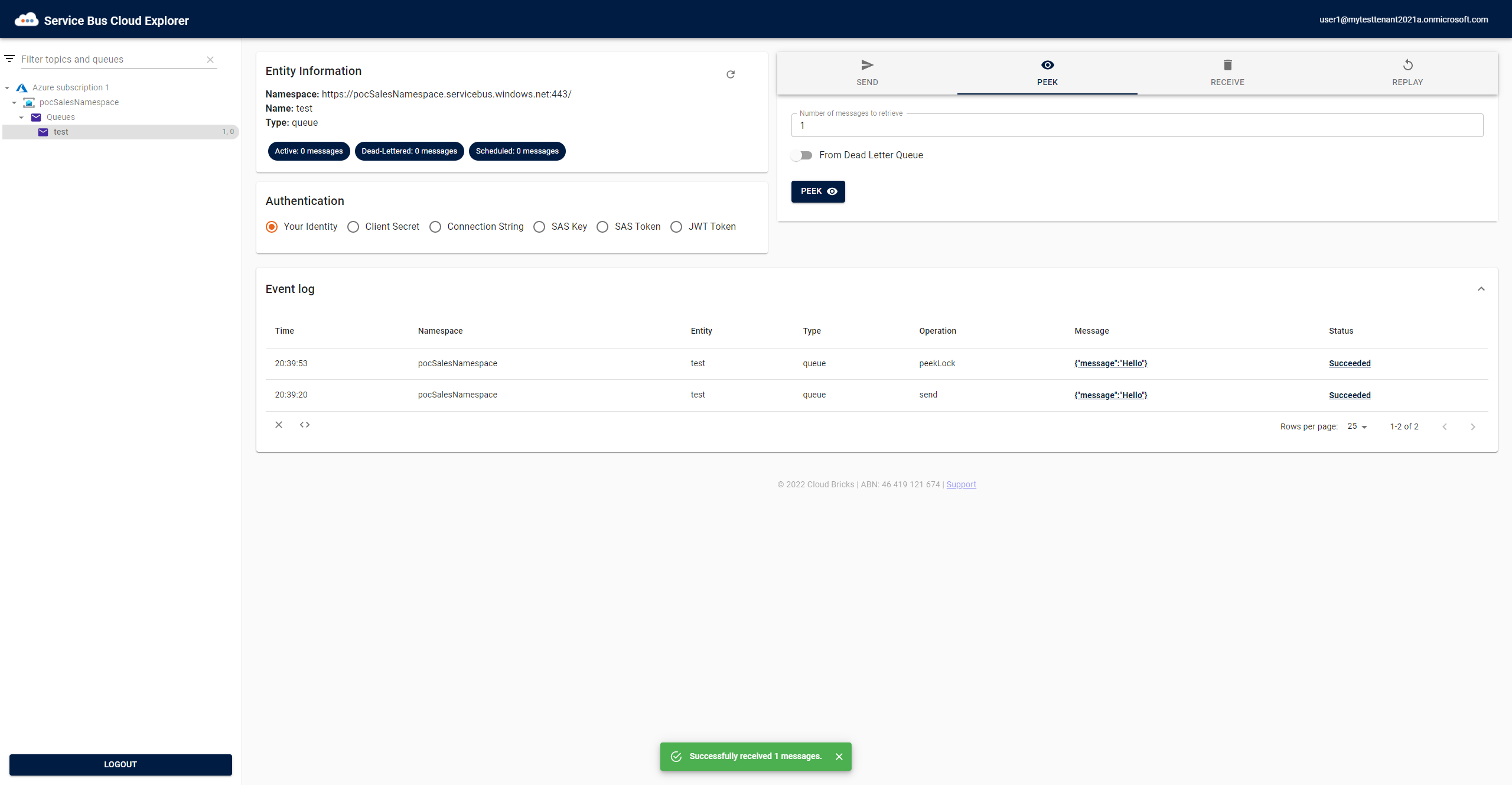Image resolution: width=1512 pixels, height=785 pixels.
Task: Click the Time column header
Action: (x=284, y=331)
